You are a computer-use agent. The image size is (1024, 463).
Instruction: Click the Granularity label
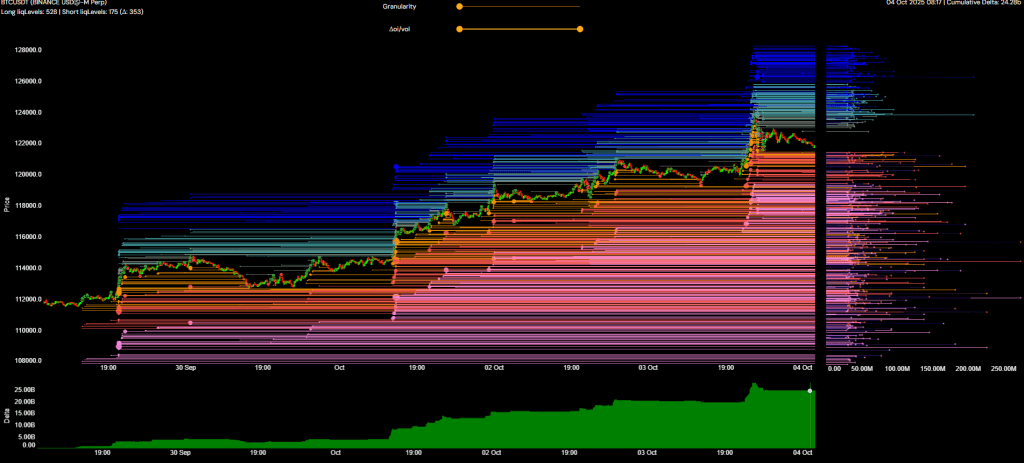[x=398, y=6]
